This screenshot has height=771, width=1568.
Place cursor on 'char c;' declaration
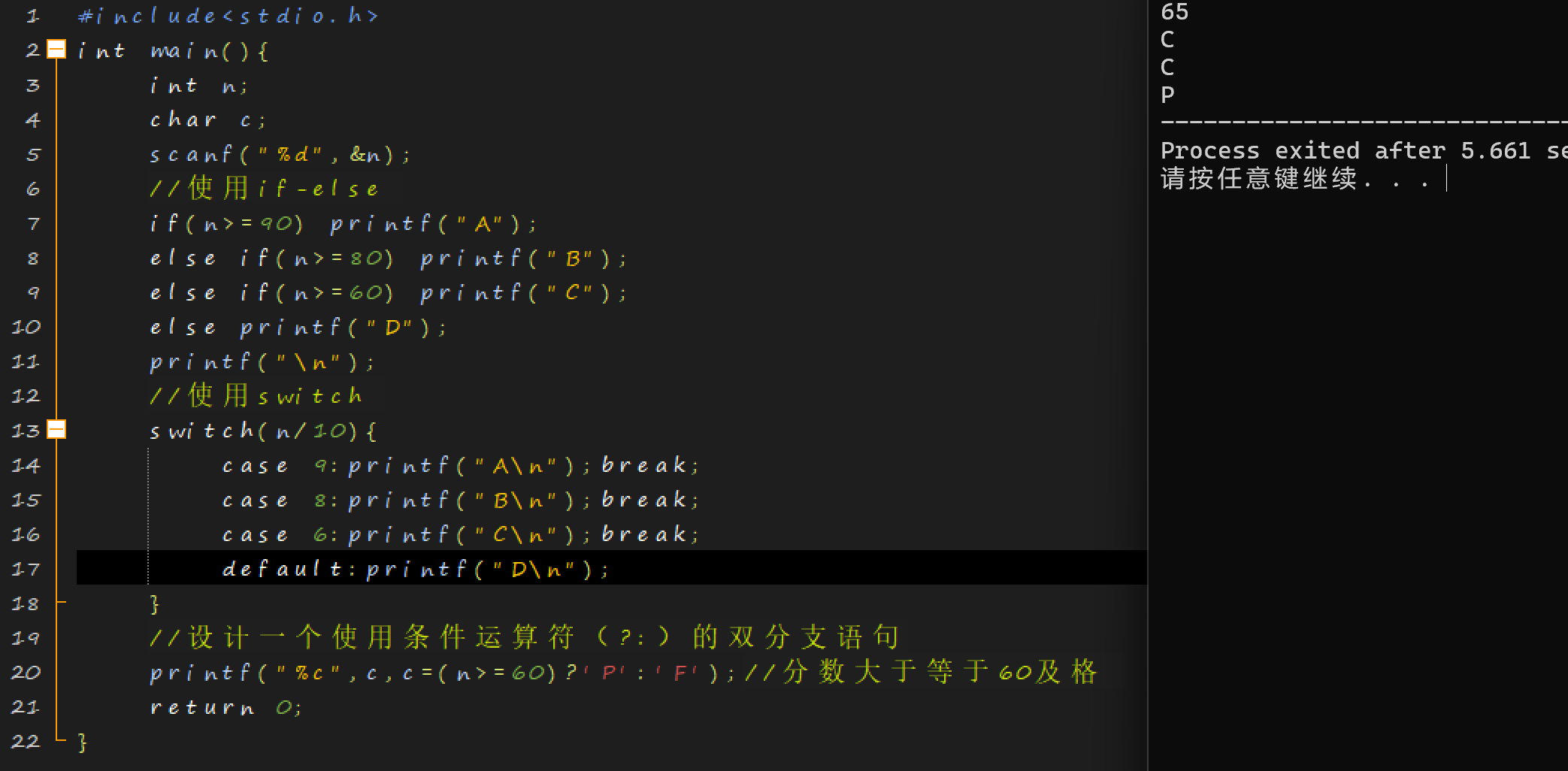click(x=207, y=120)
